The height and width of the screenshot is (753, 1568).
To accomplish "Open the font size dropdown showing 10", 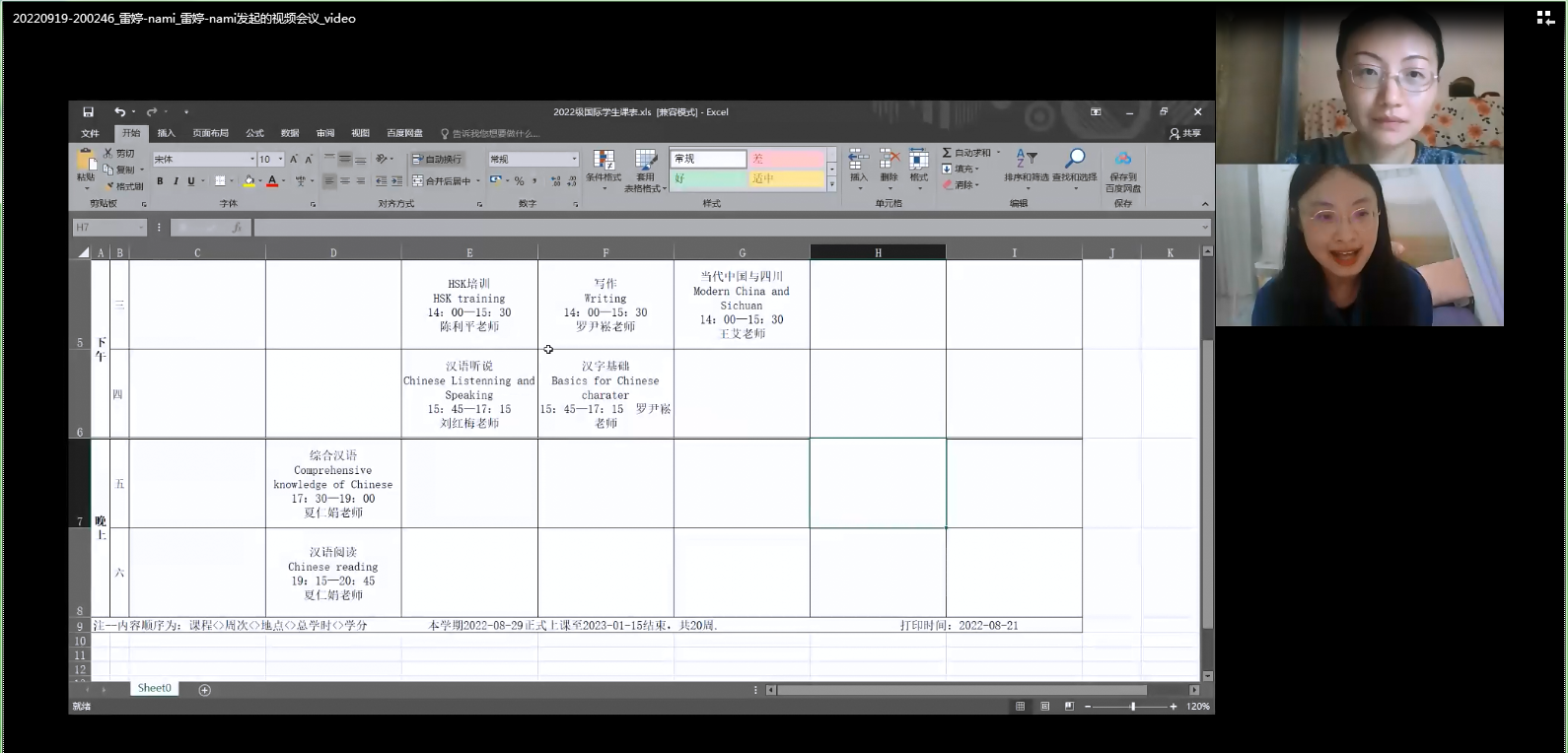I will tap(280, 159).
